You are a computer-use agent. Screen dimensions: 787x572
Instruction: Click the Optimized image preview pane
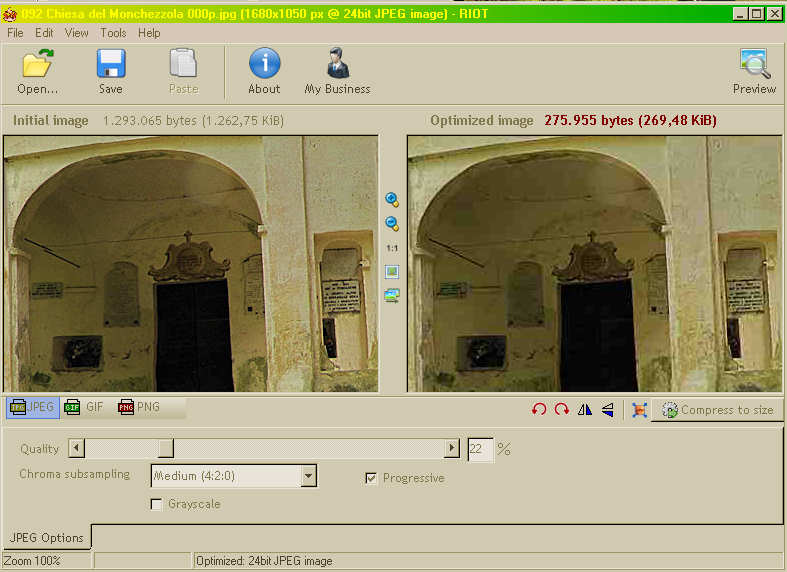coord(595,264)
